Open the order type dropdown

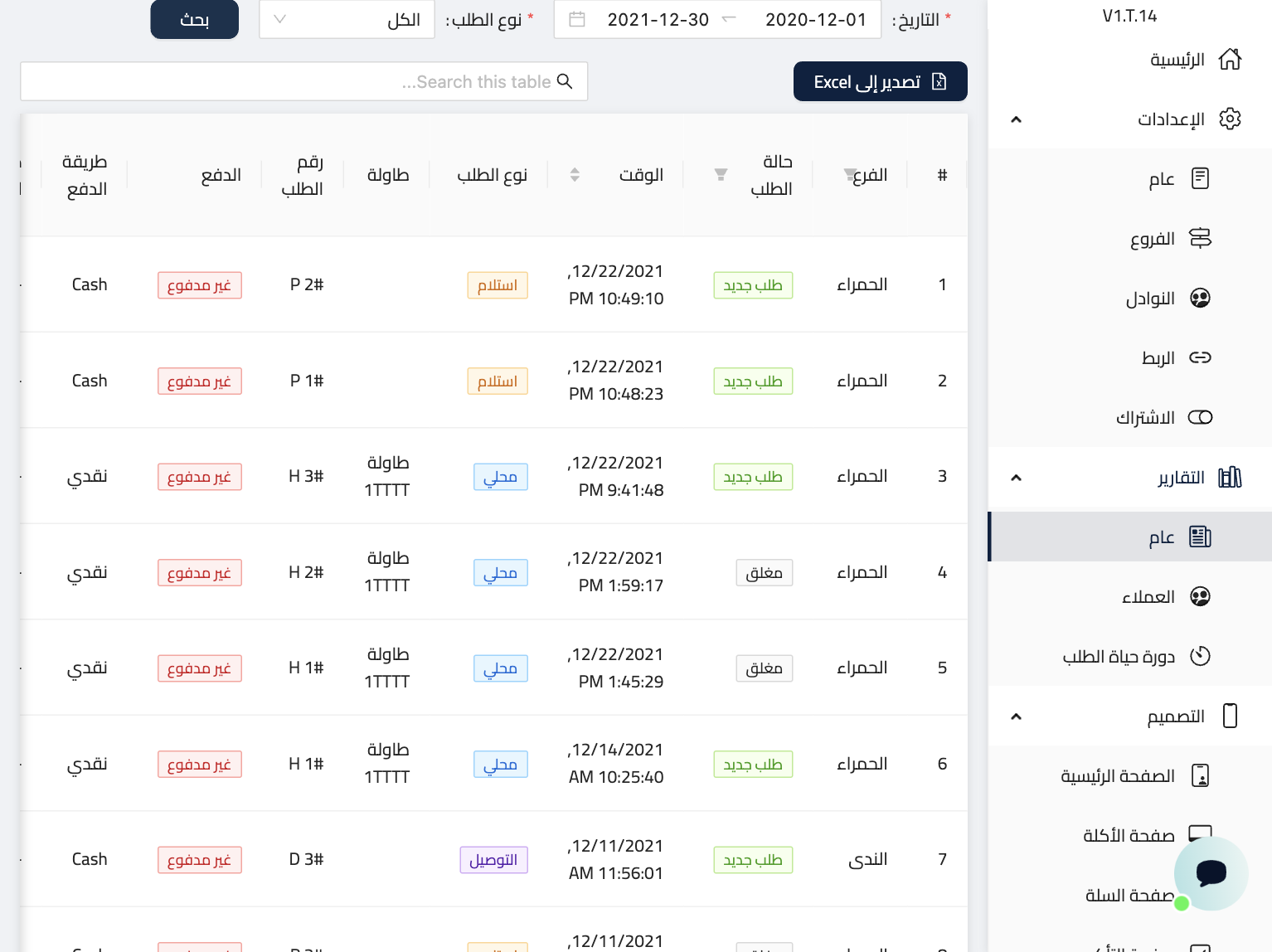click(347, 20)
